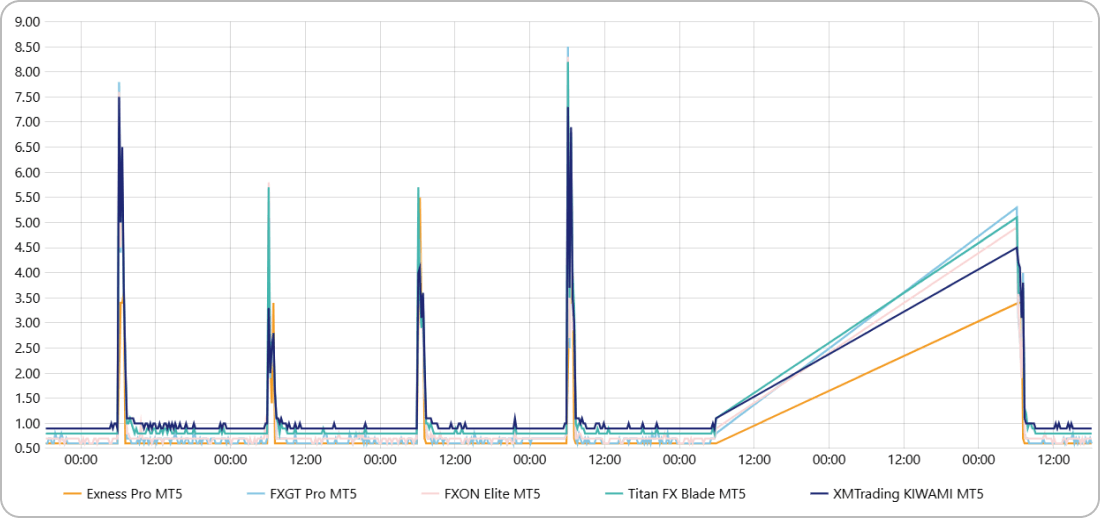Click the tallest spike peak near 8.50
The image size is (1100, 518).
pyautogui.click(x=568, y=48)
